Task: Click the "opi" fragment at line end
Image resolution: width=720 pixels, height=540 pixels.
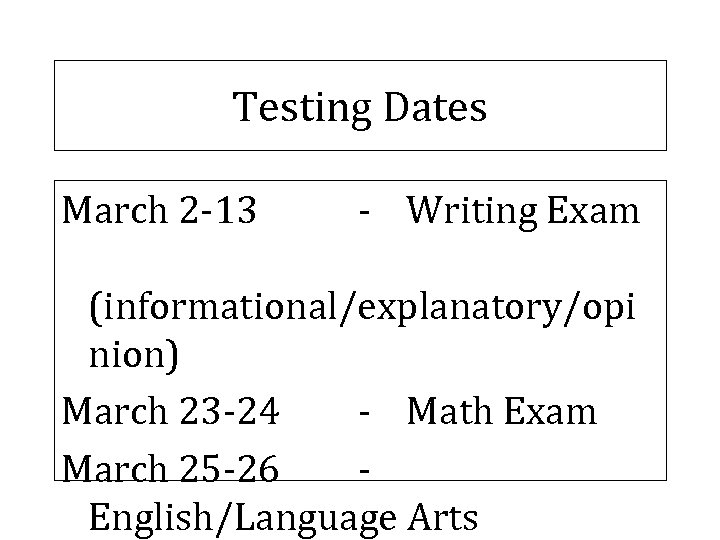Action: point(608,312)
